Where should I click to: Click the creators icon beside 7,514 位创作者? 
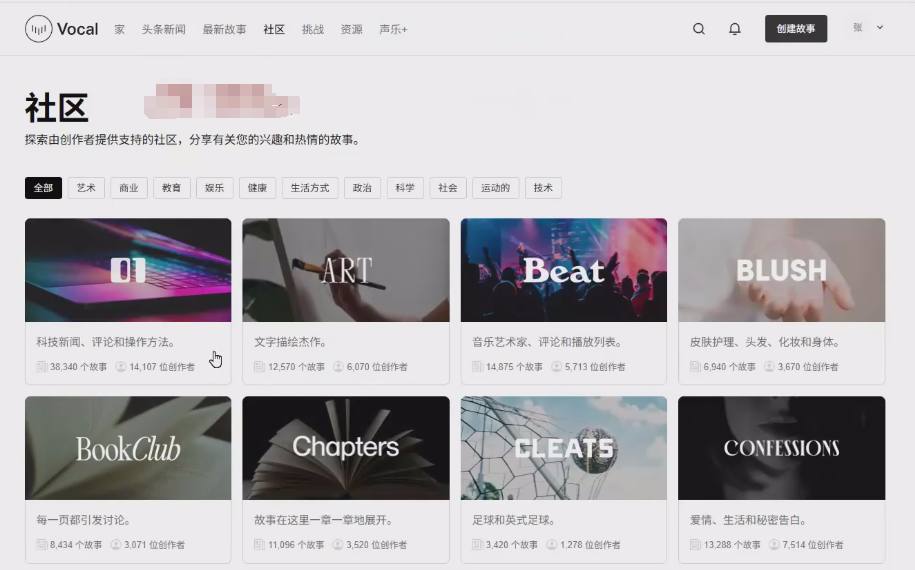770,545
